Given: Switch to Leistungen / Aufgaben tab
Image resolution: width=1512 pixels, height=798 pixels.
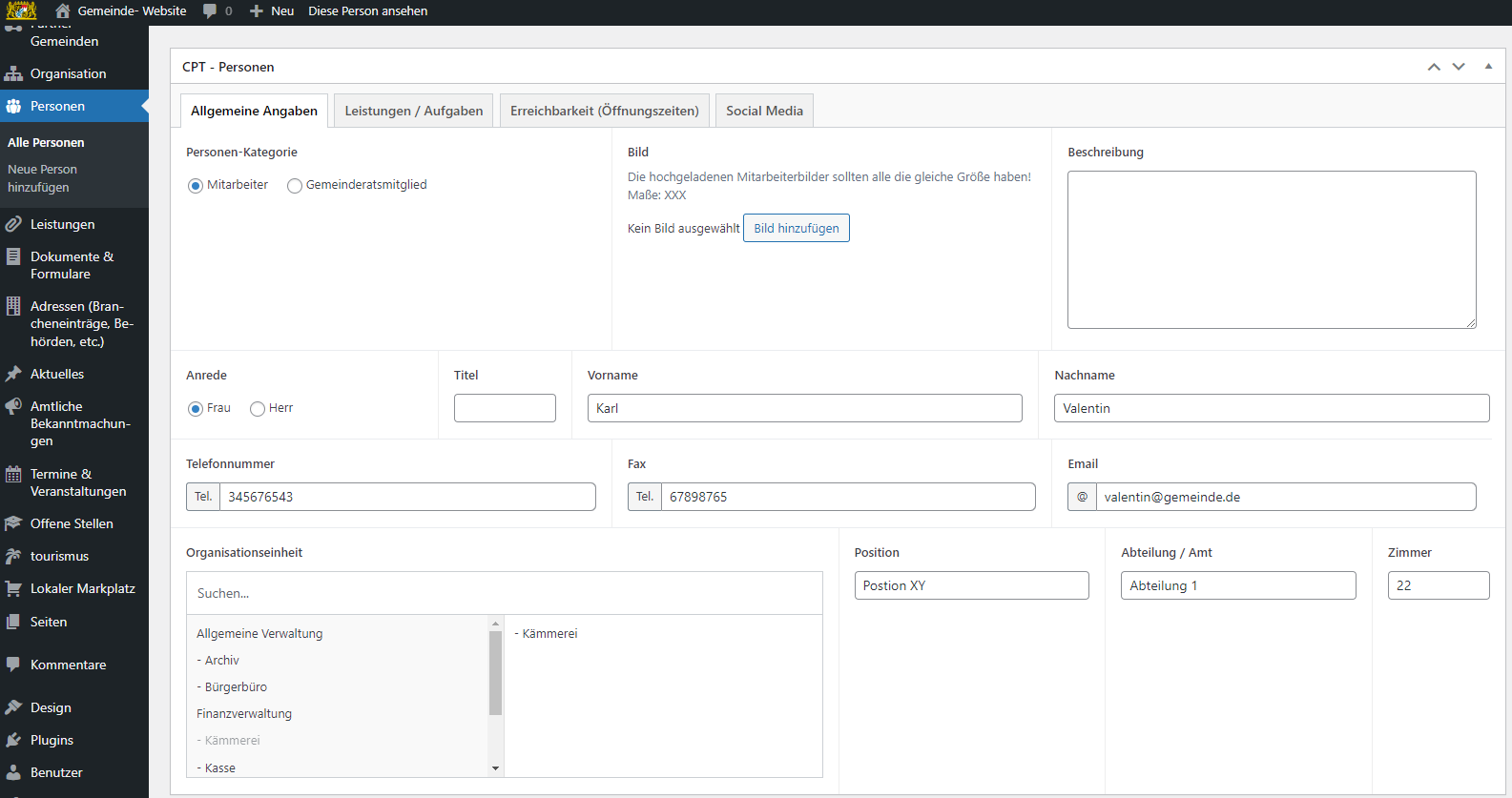Looking at the screenshot, I should click(414, 111).
